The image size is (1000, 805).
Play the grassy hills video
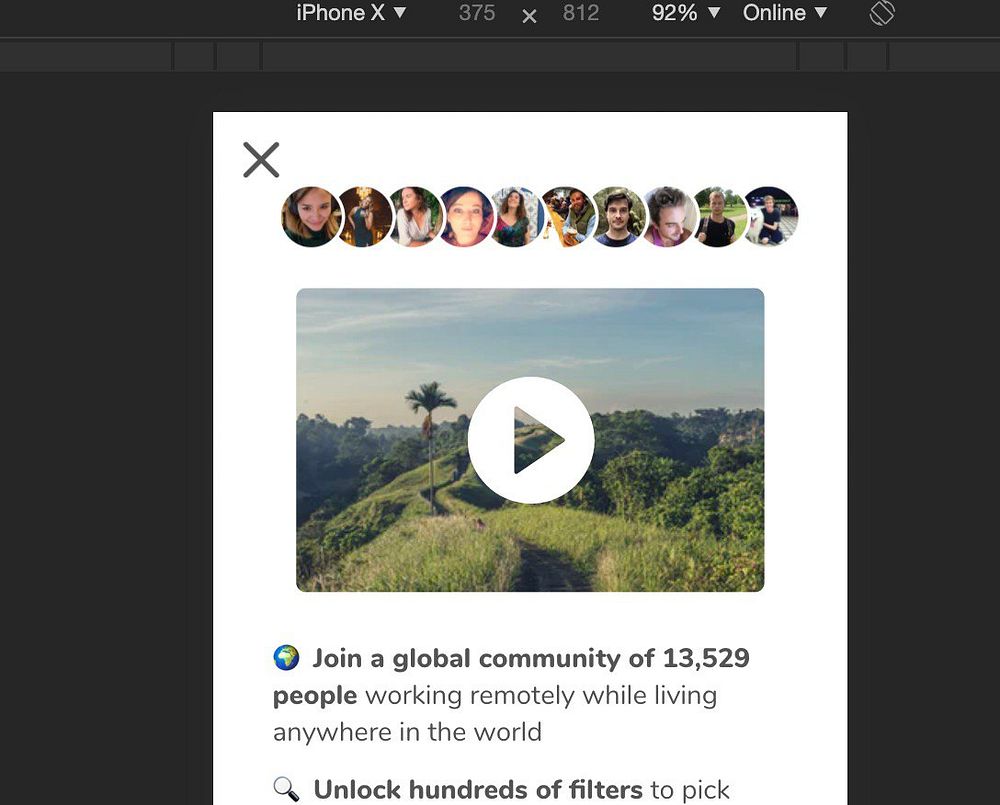point(531,440)
